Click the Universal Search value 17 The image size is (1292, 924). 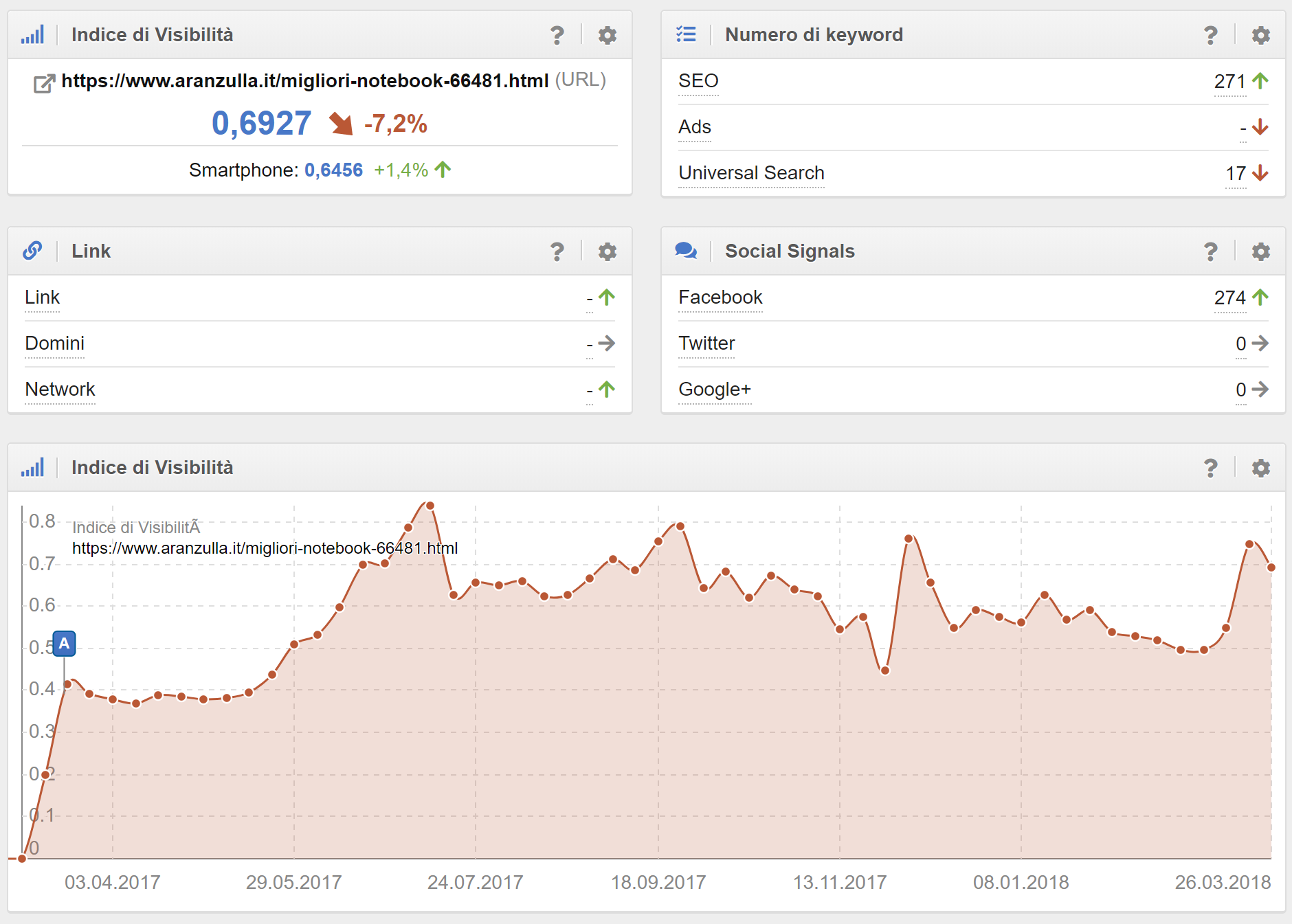(1236, 174)
